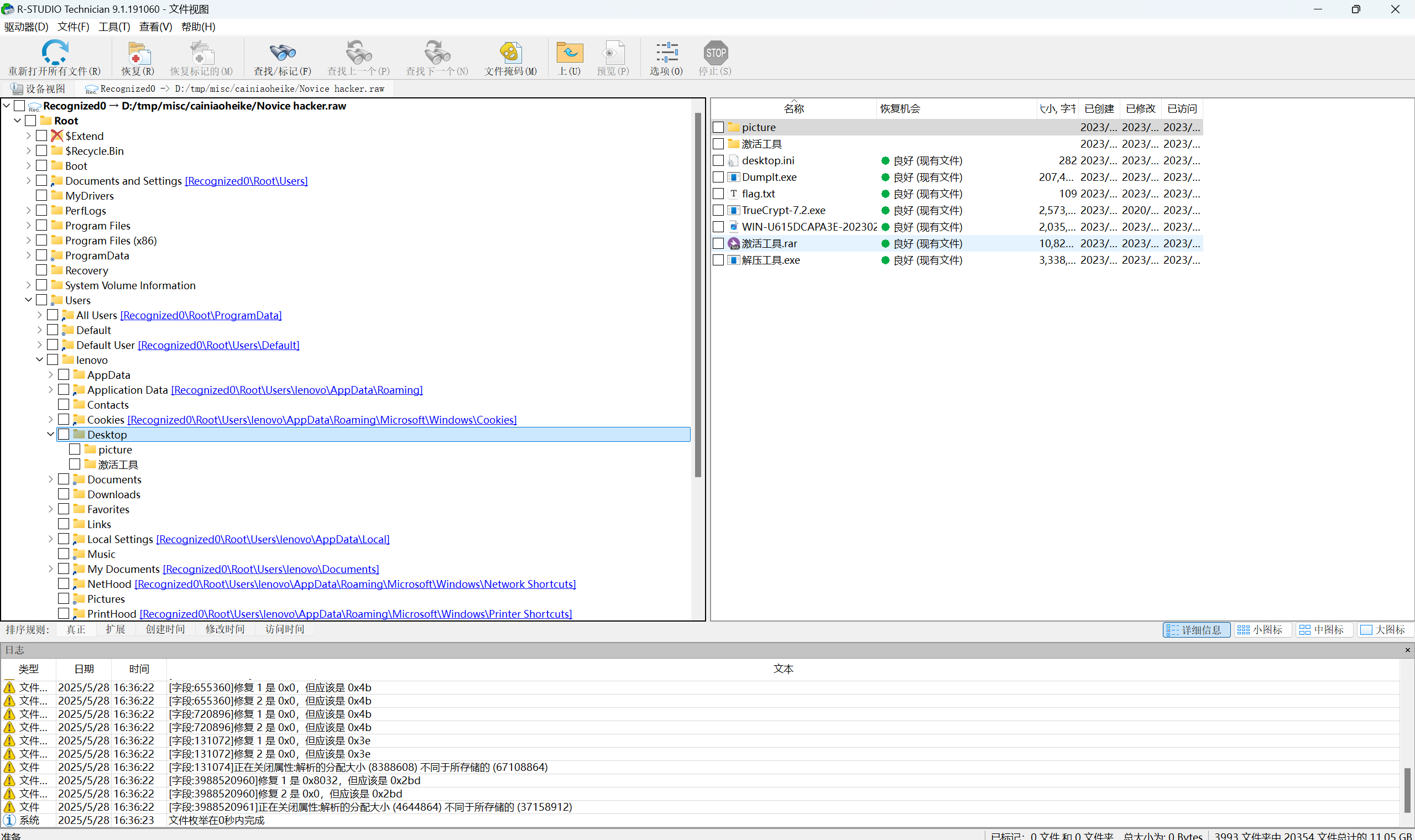Click the DumpIt.exe file icon

pyautogui.click(x=734, y=177)
